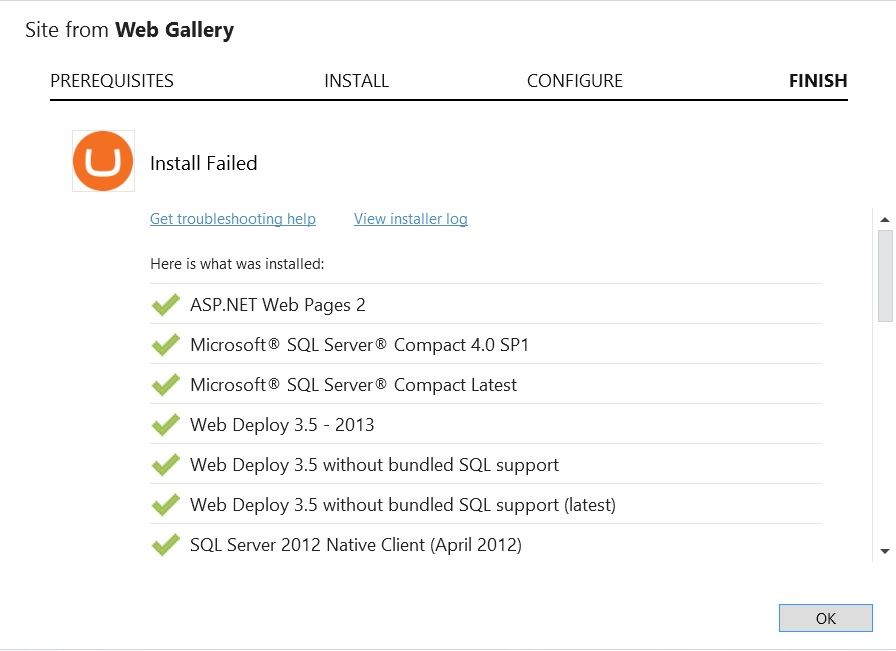This screenshot has width=896, height=651.
Task: Go to the CONFIGURE step tab
Action: tap(575, 81)
